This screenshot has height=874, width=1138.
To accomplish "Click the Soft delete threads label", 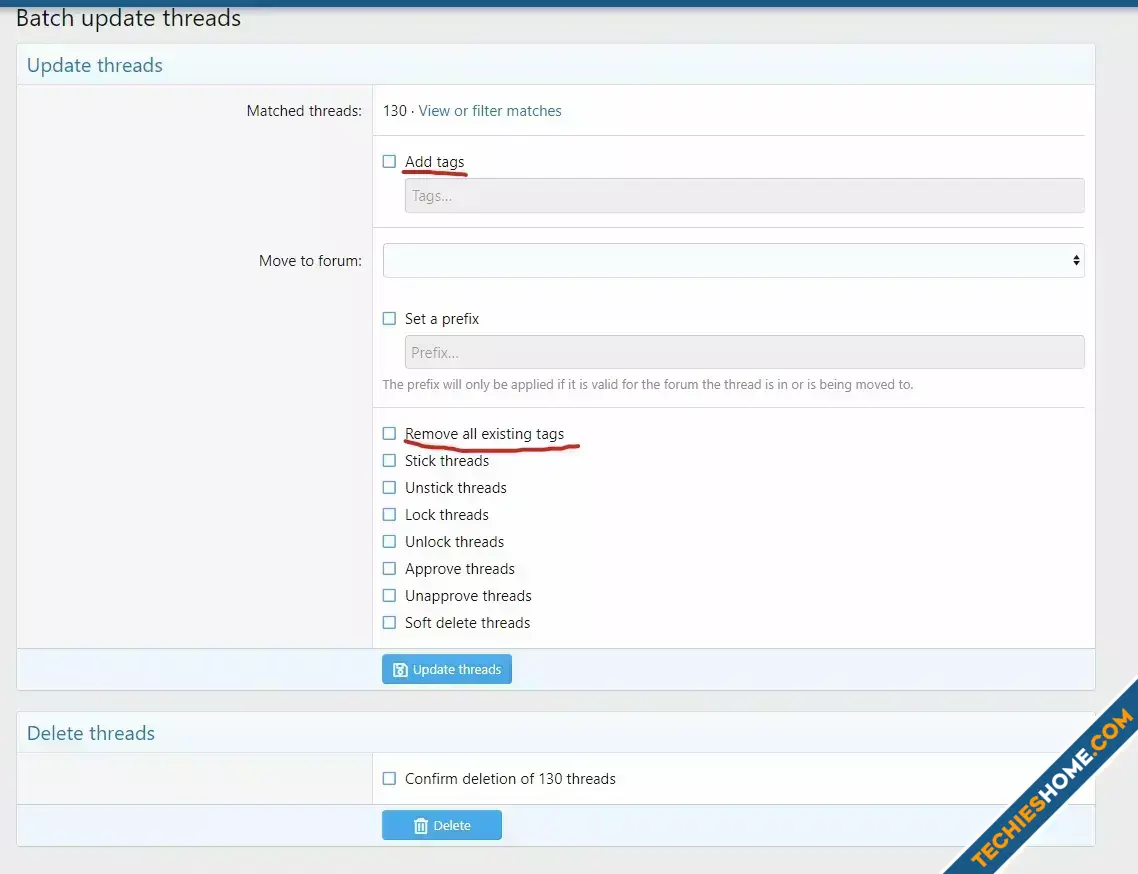I will click(467, 623).
